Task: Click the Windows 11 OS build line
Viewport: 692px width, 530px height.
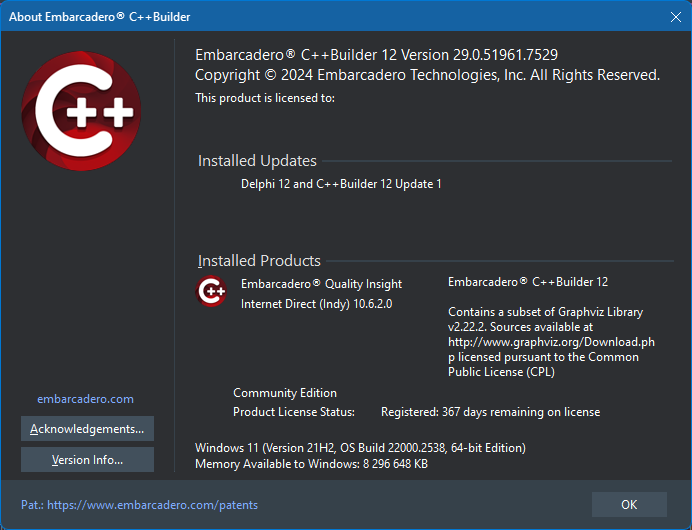Action: [x=360, y=448]
